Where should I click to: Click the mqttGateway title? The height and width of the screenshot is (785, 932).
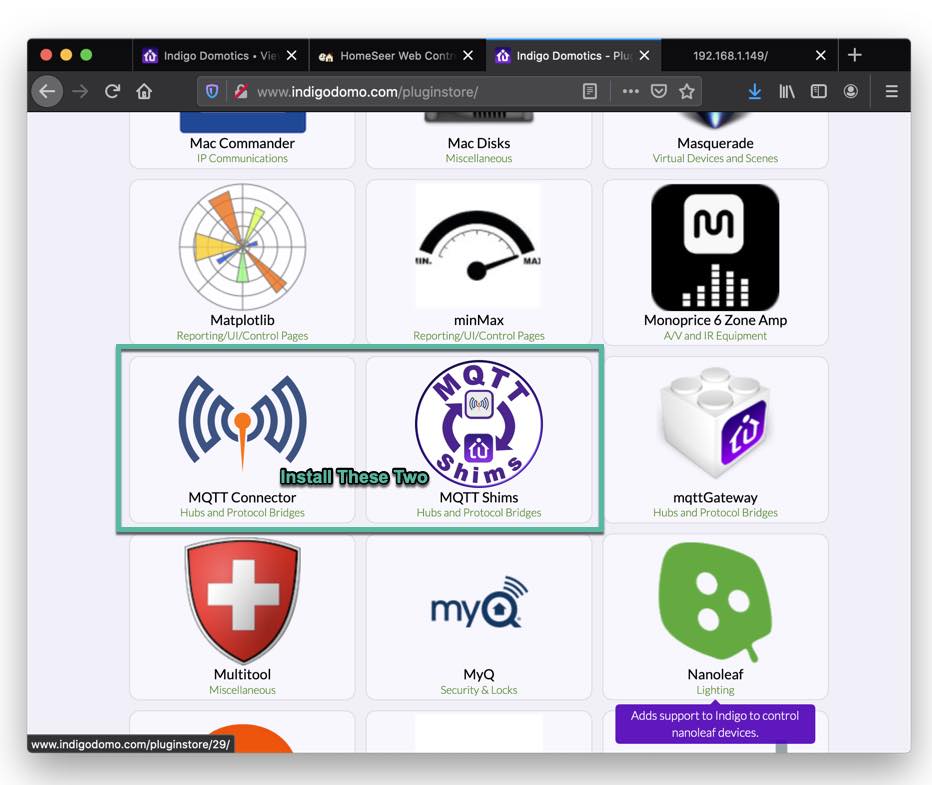click(715, 497)
